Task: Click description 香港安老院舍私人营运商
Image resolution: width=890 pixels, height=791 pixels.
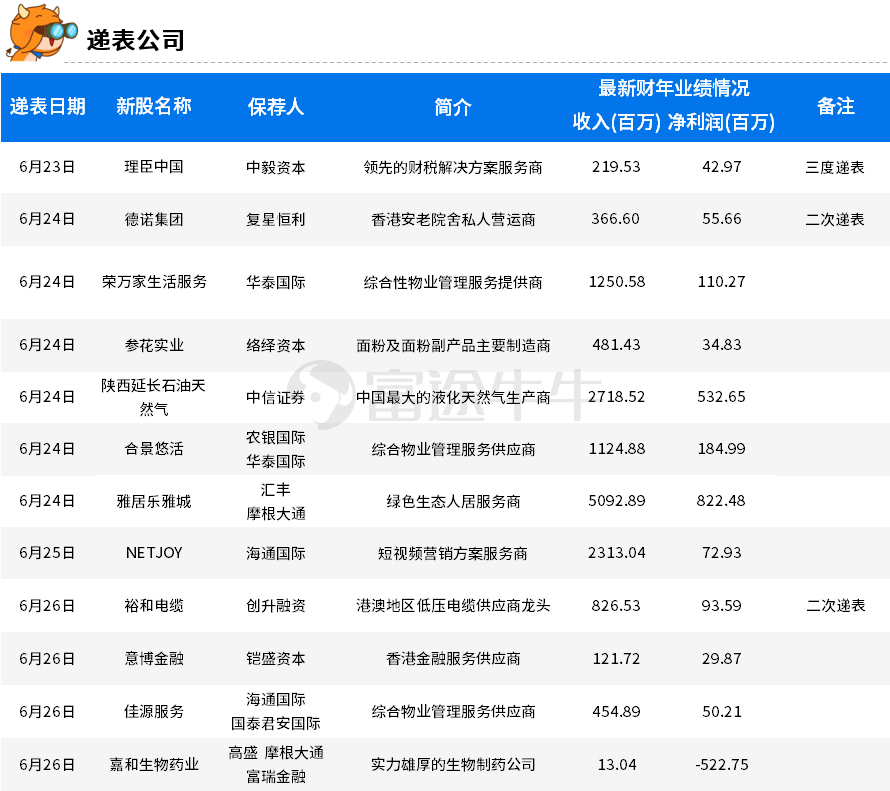Action: pyautogui.click(x=453, y=220)
